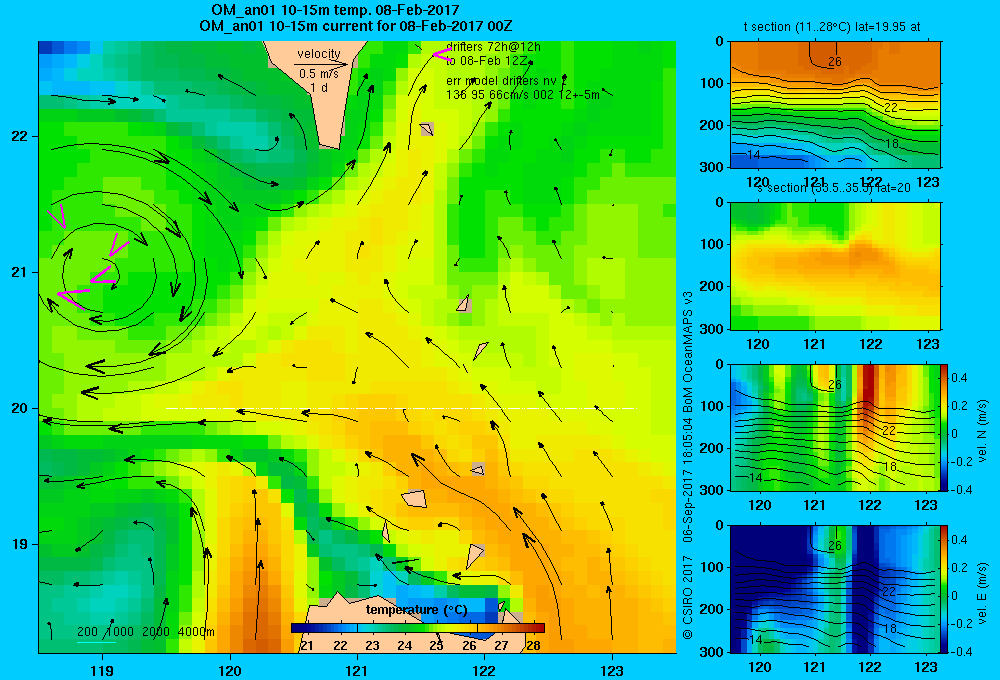Image resolution: width=1000 pixels, height=680 pixels.
Task: Click the 'vel. E (m/s)' axis label
Action: 982,593
